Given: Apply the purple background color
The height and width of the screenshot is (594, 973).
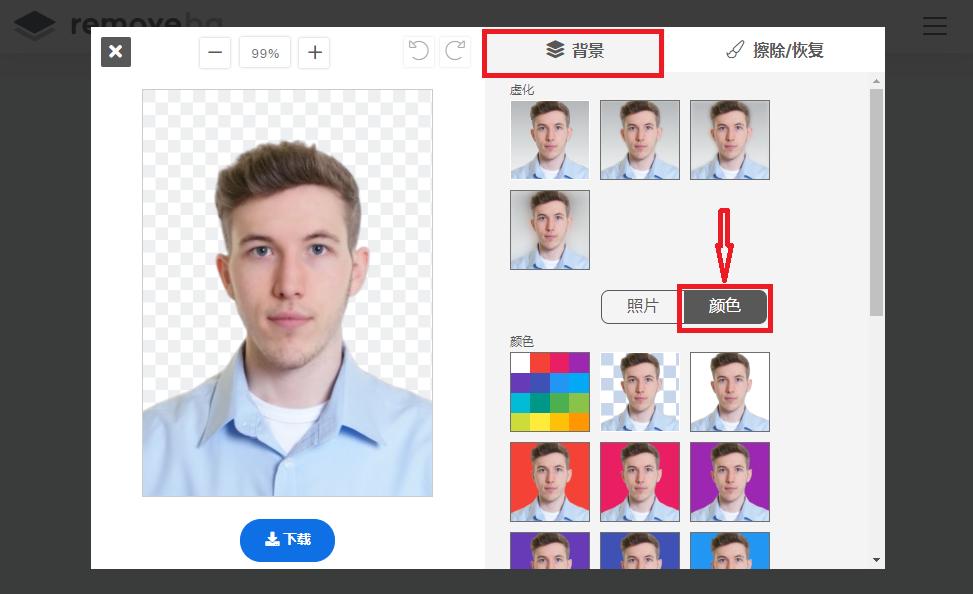Looking at the screenshot, I should pyautogui.click(x=729, y=481).
